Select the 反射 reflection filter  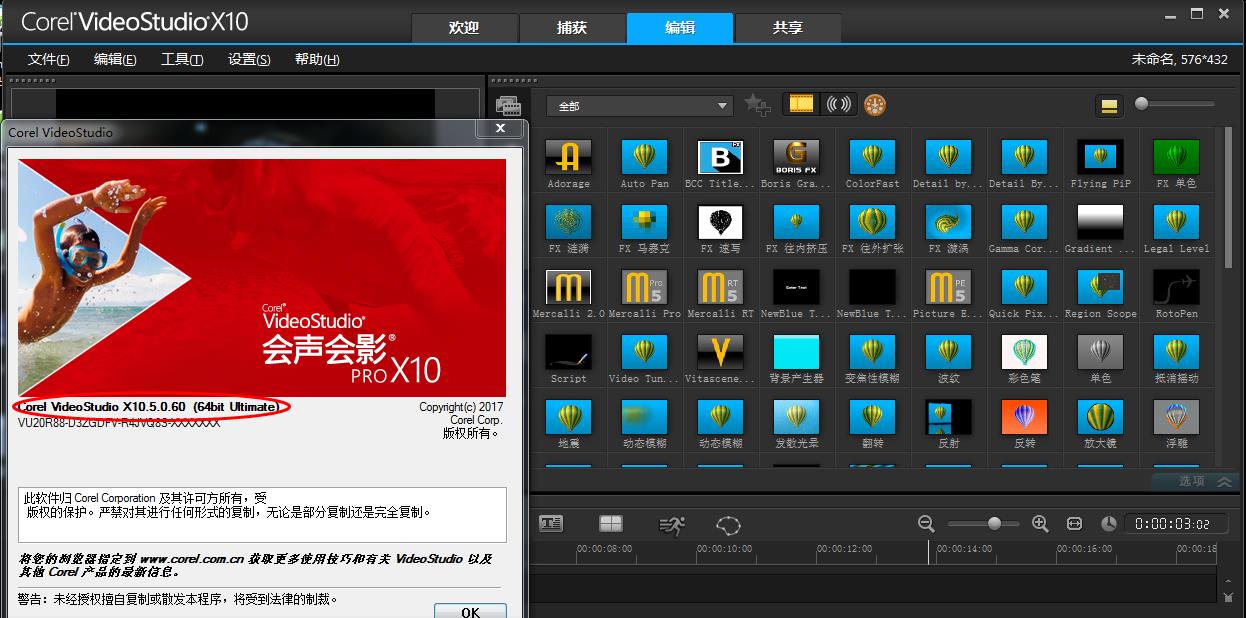point(948,417)
